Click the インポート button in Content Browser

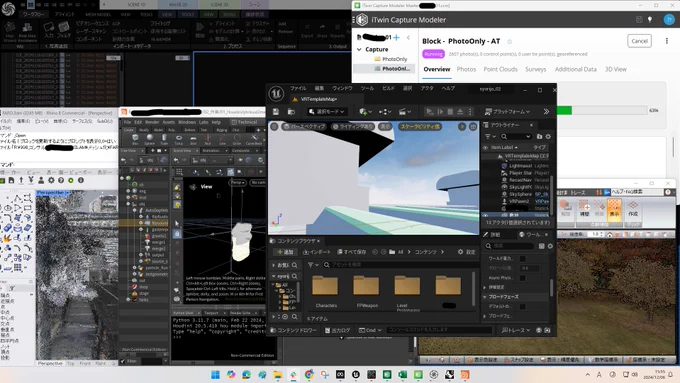(x=317, y=252)
